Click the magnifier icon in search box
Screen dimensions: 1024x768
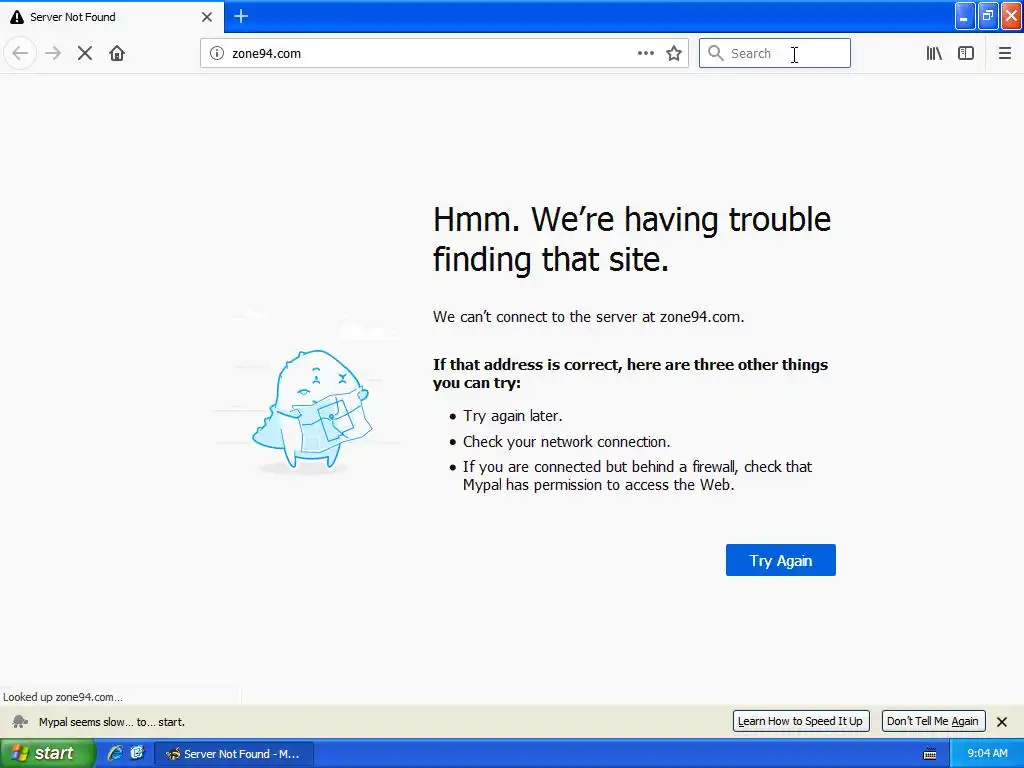point(716,53)
